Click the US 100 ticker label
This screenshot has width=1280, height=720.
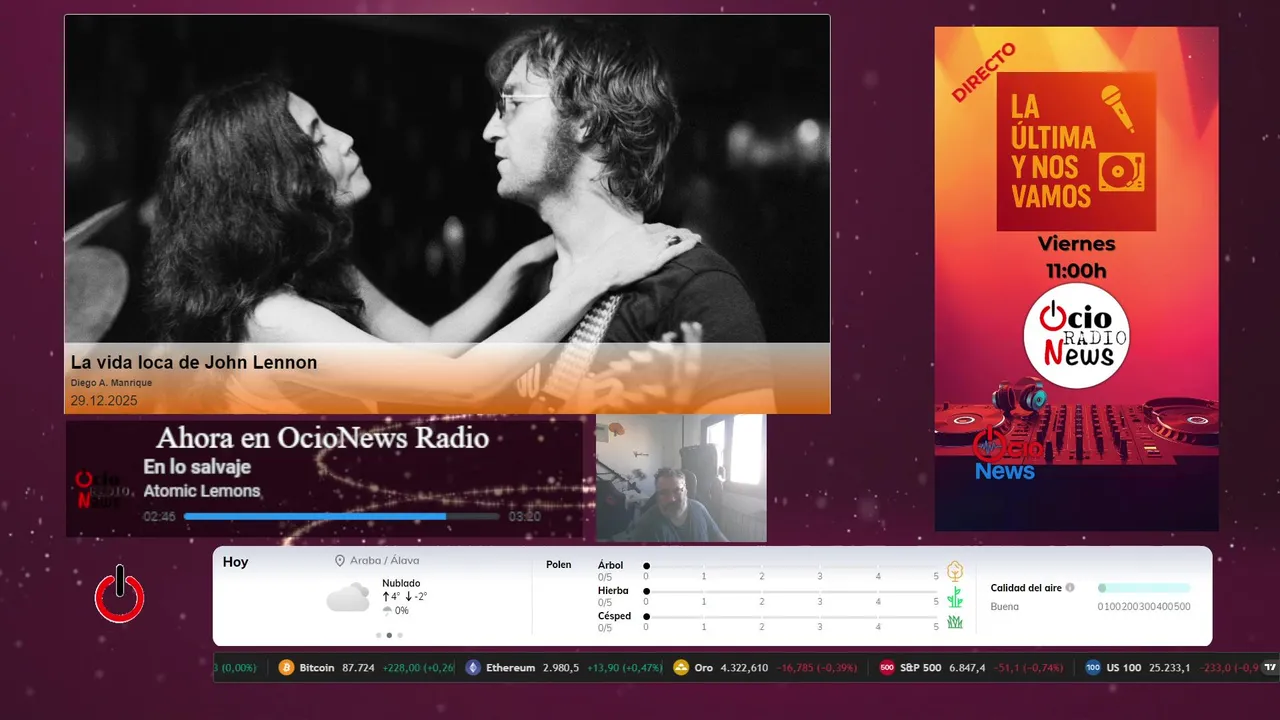[1123, 668]
